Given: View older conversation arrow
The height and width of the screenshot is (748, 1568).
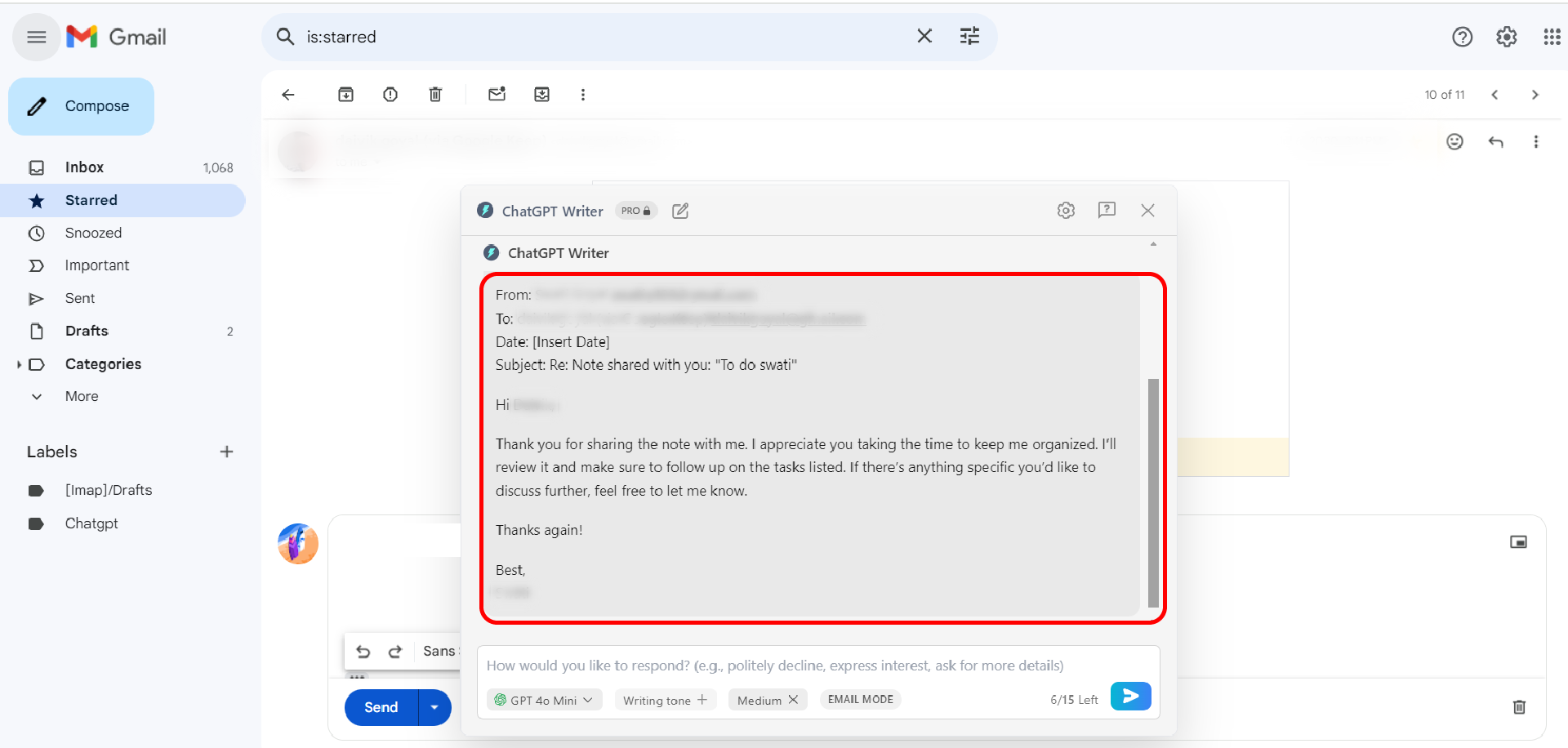Looking at the screenshot, I should (1535, 95).
